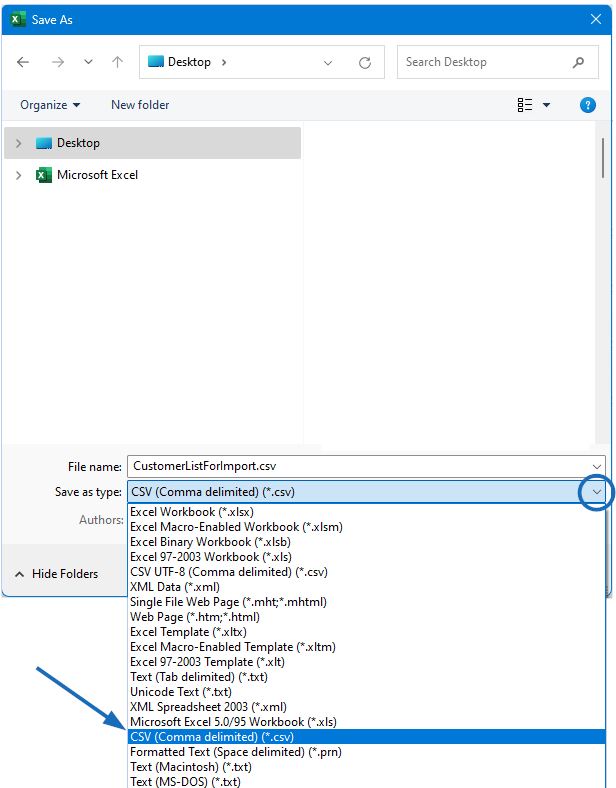Choose XML Data (*.xml) type
Image resolution: width=616 pixels, height=788 pixels.
pyautogui.click(x=366, y=587)
